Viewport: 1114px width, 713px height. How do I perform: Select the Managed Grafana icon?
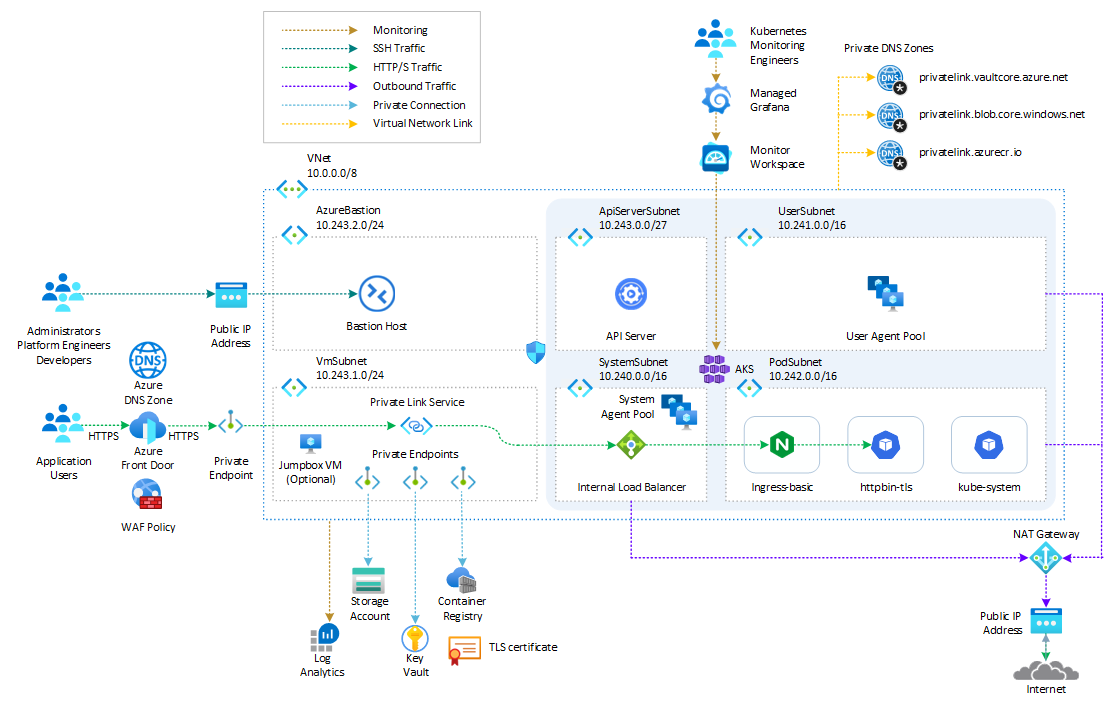point(714,100)
